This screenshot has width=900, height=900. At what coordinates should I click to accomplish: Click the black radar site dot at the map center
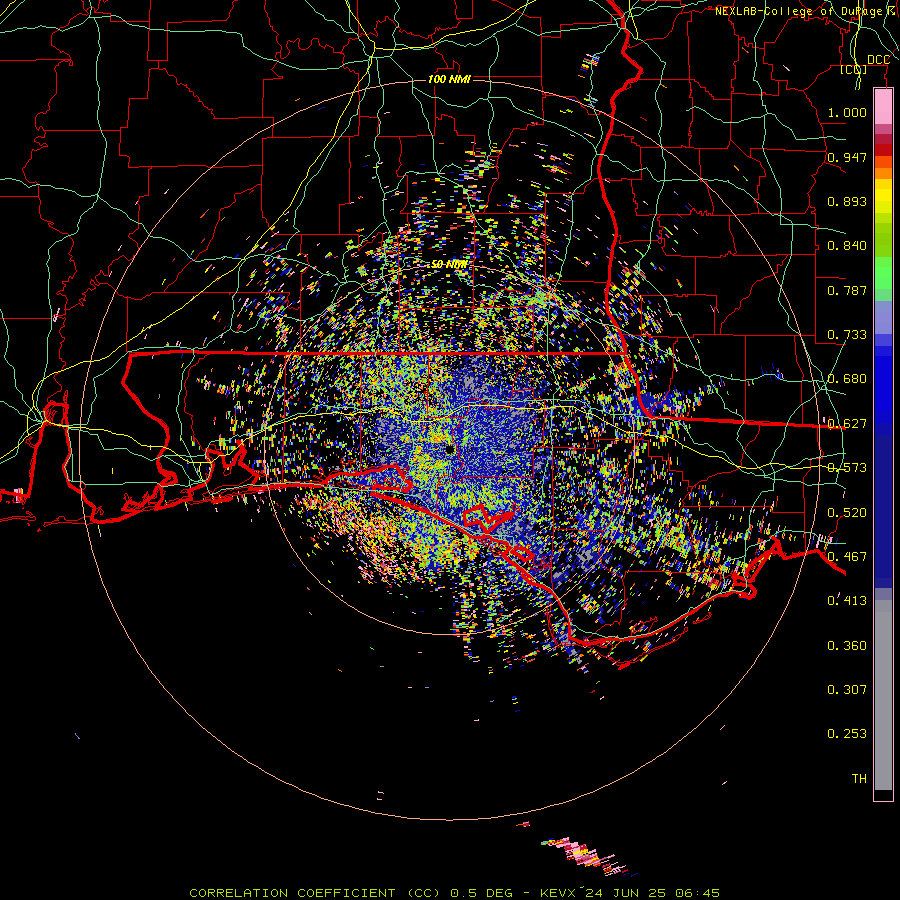450,449
